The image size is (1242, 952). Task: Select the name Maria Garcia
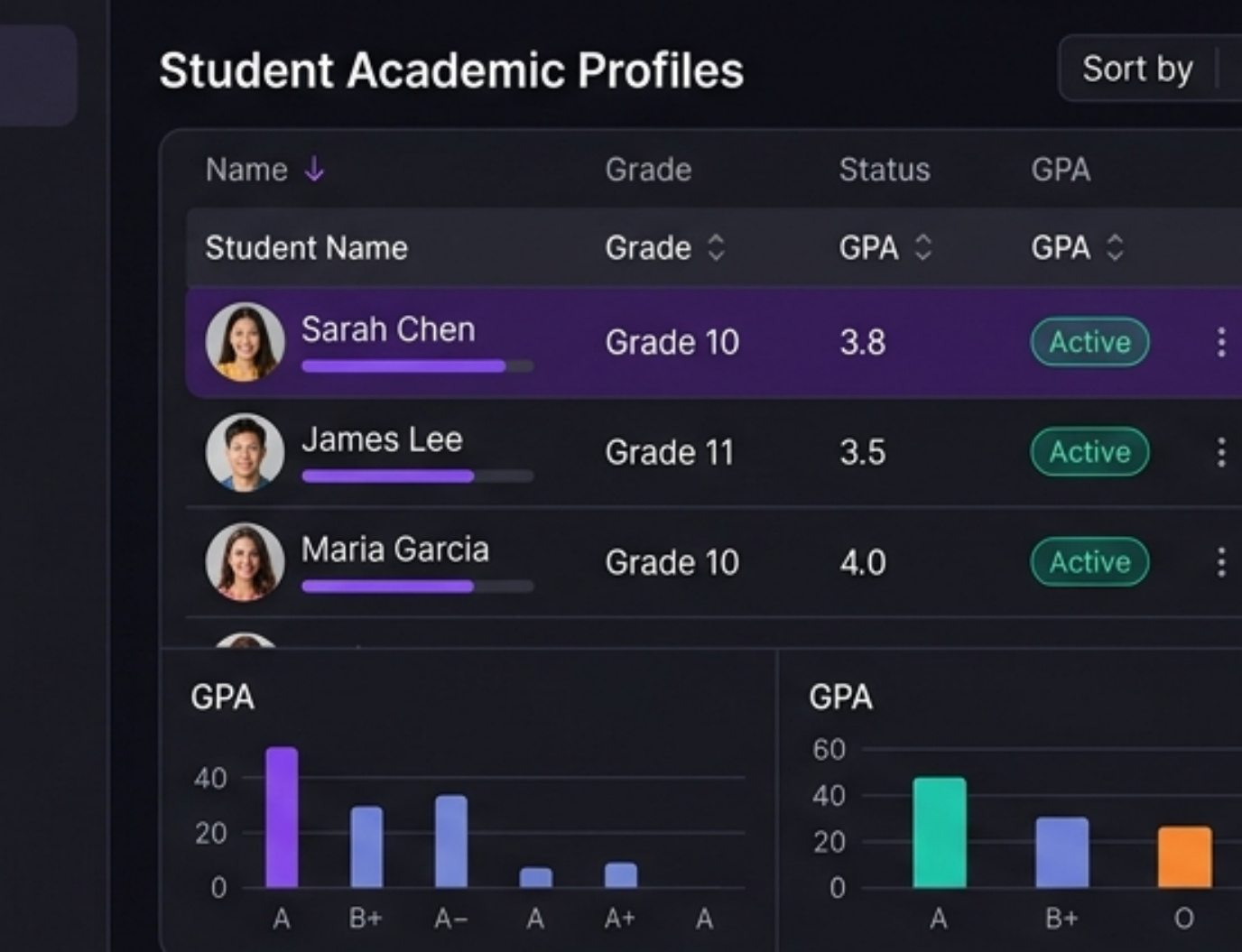tap(395, 550)
